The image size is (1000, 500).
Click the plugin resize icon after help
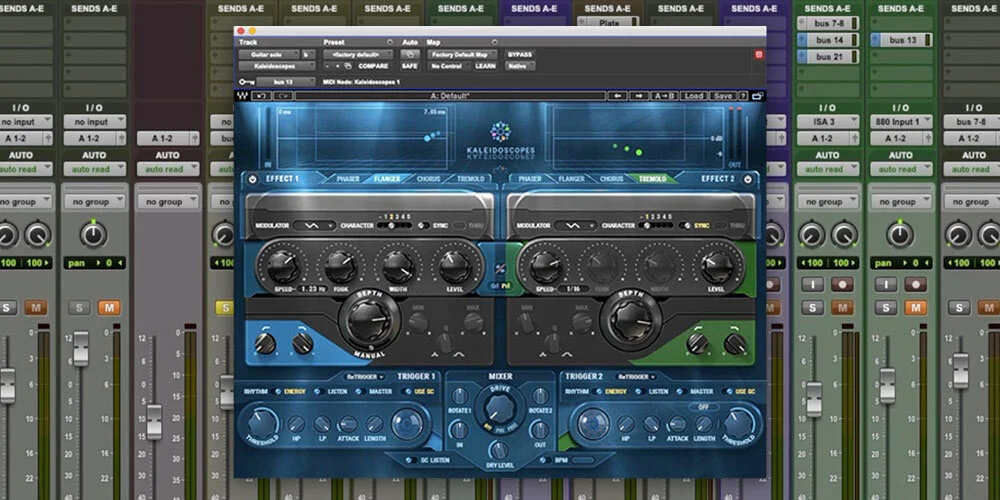(x=757, y=96)
